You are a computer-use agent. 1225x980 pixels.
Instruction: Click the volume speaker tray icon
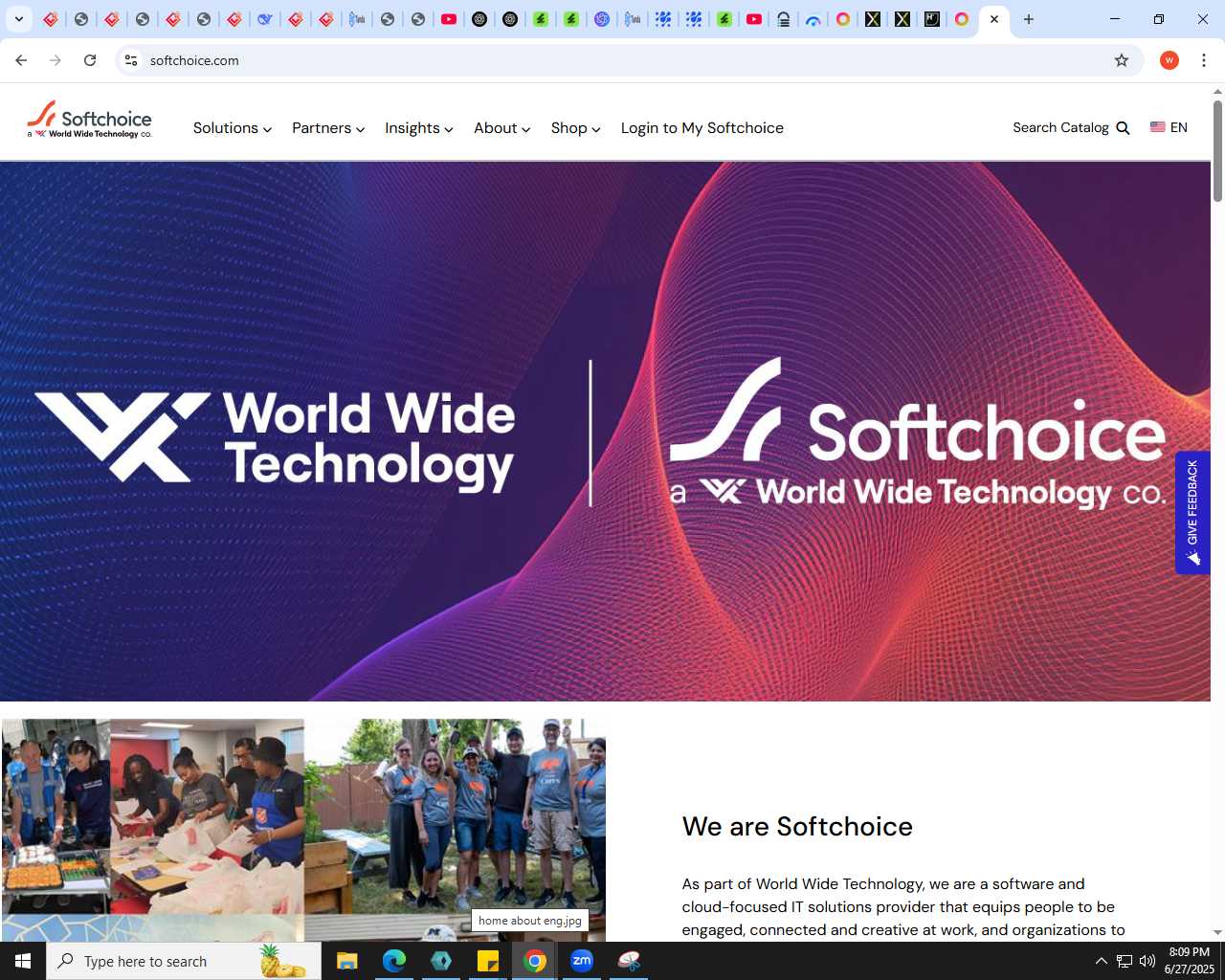tap(1147, 961)
